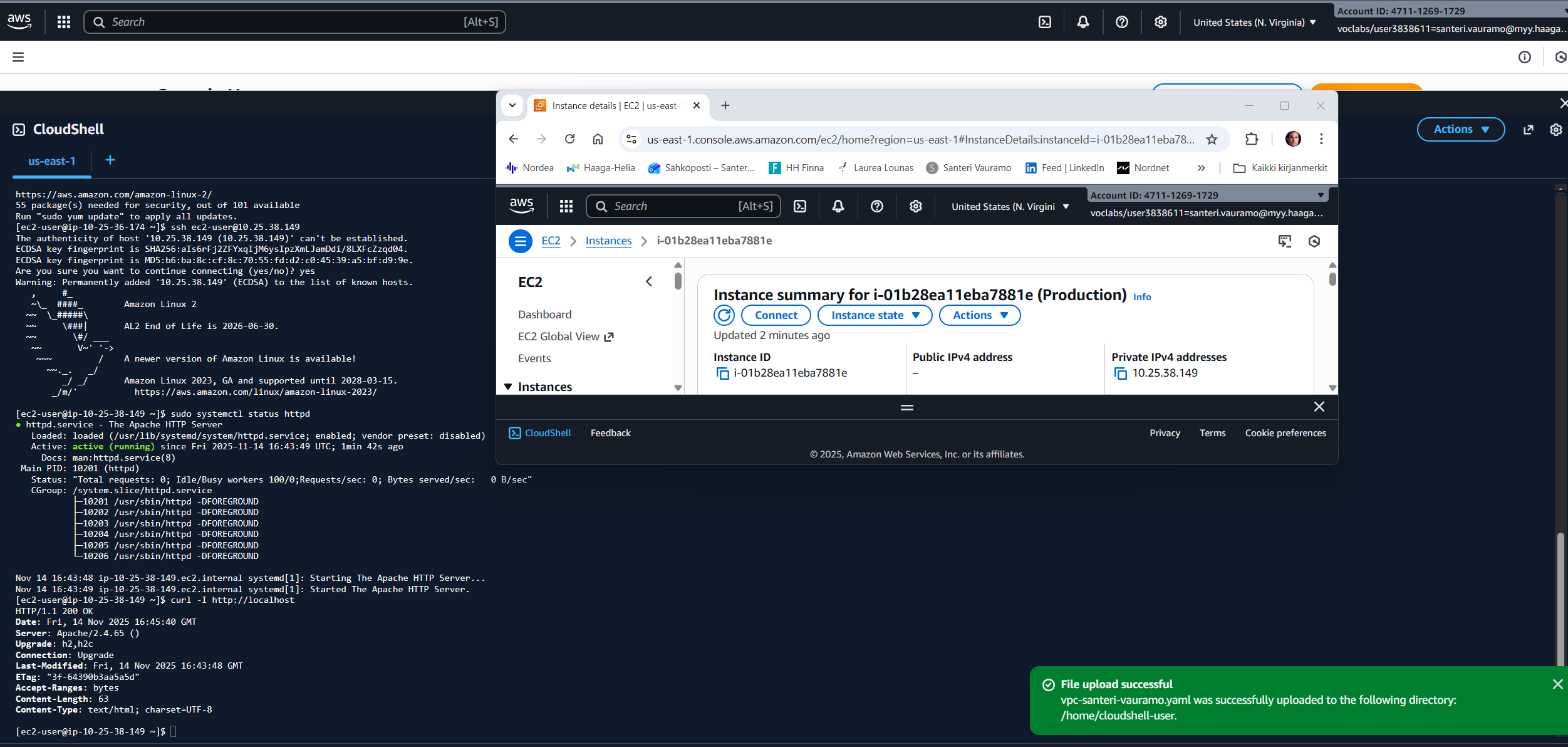Open the Instance state dropdown
The image size is (1568, 747).
[x=875, y=315]
